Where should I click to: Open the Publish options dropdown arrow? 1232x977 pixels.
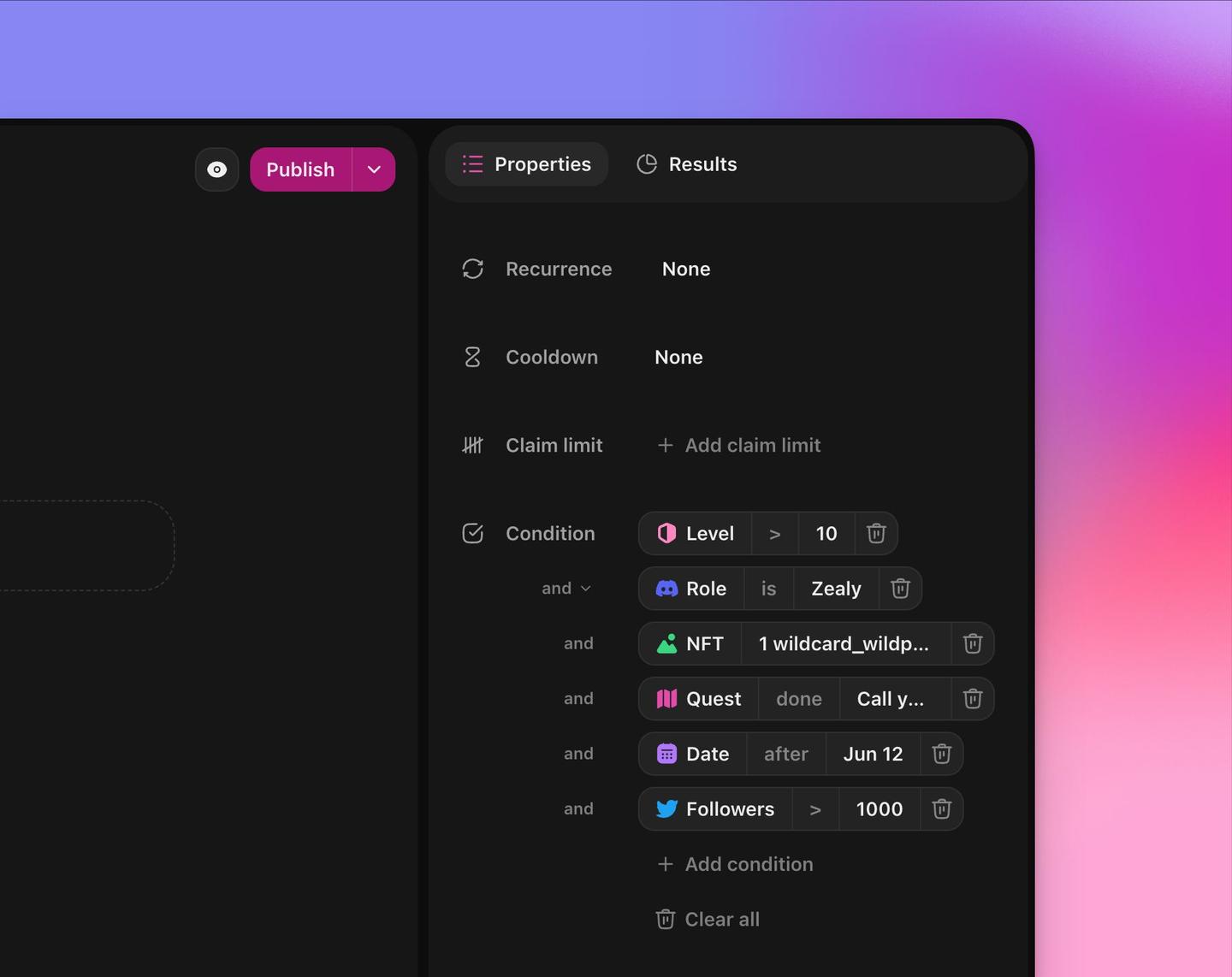tap(374, 169)
